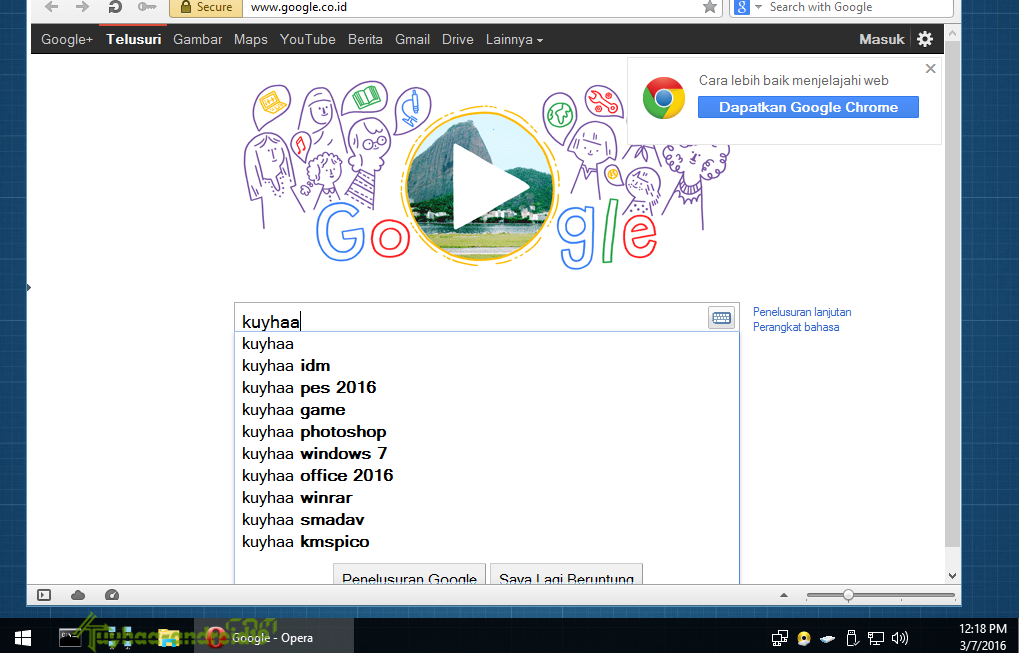Open Opera Link cloud icon
Image resolution: width=1019 pixels, height=653 pixels.
[x=78, y=595]
